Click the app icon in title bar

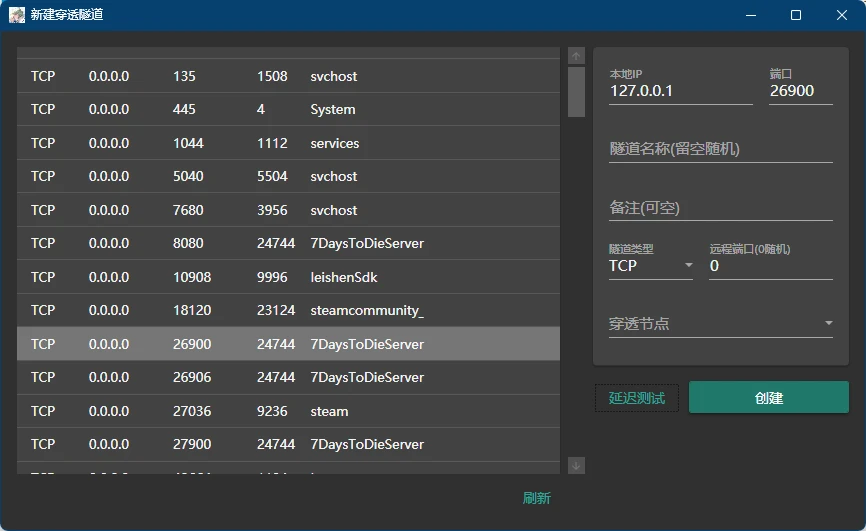coord(17,15)
